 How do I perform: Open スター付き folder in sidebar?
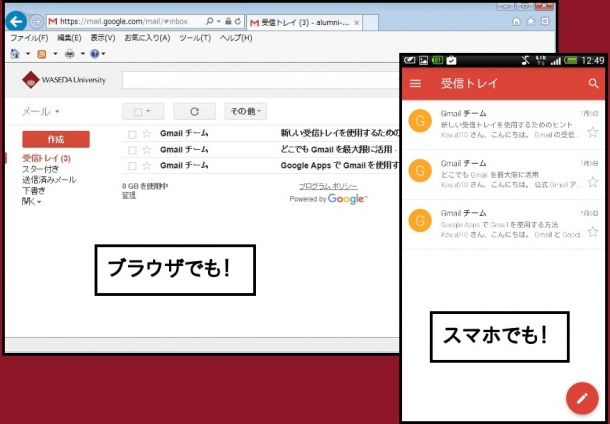[40, 169]
